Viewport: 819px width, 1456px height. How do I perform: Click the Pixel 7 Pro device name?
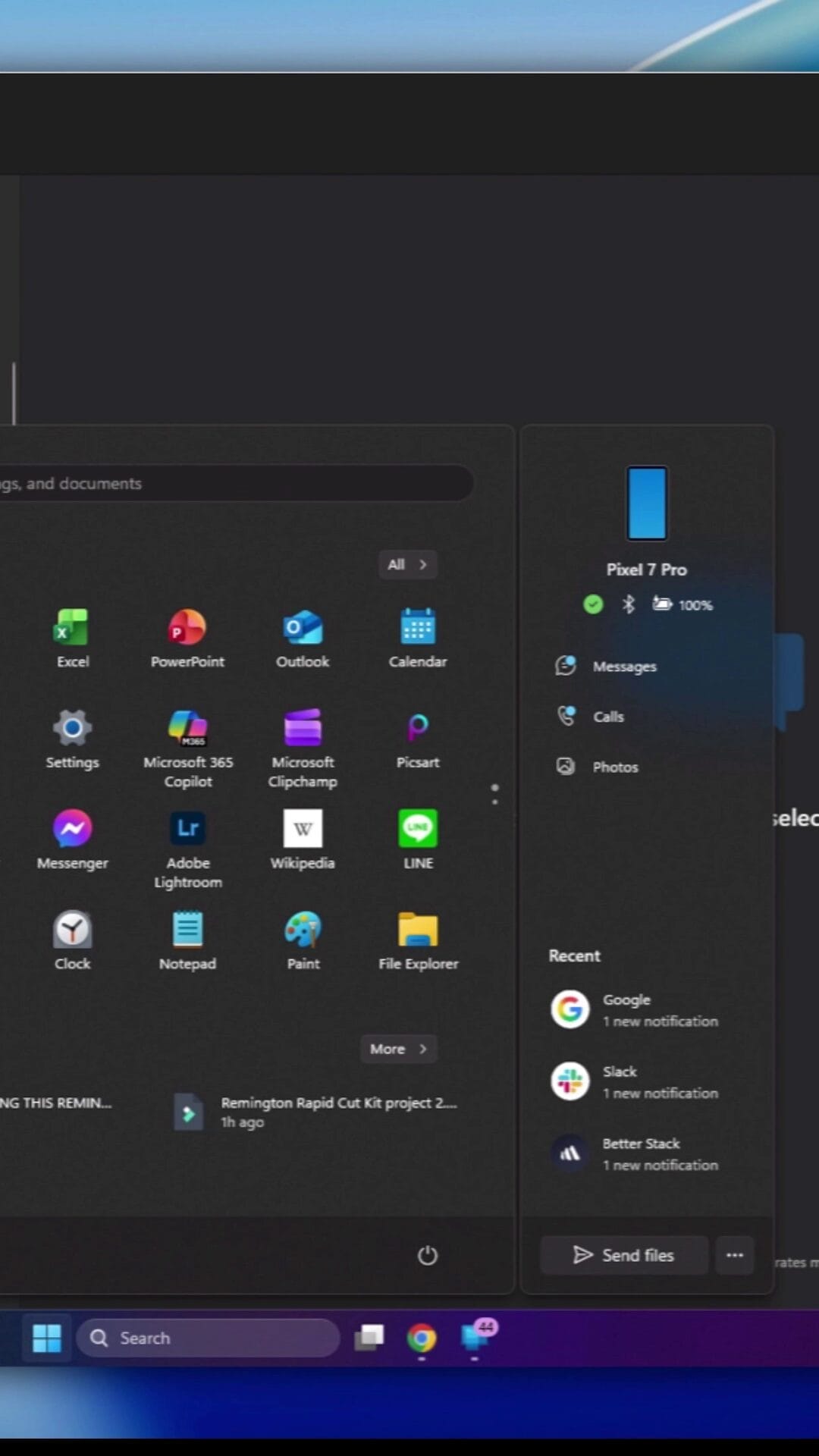pos(647,570)
